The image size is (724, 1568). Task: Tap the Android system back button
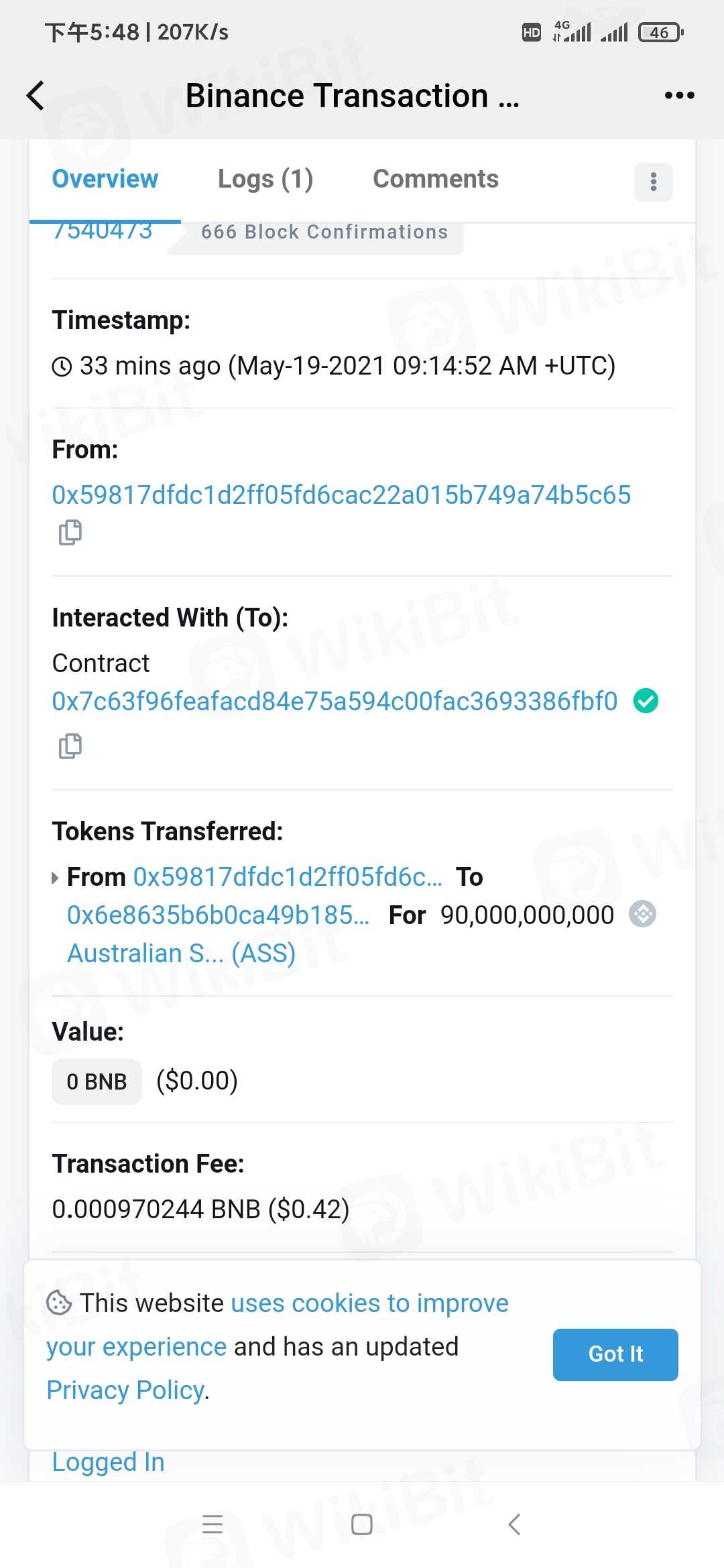tap(514, 1524)
